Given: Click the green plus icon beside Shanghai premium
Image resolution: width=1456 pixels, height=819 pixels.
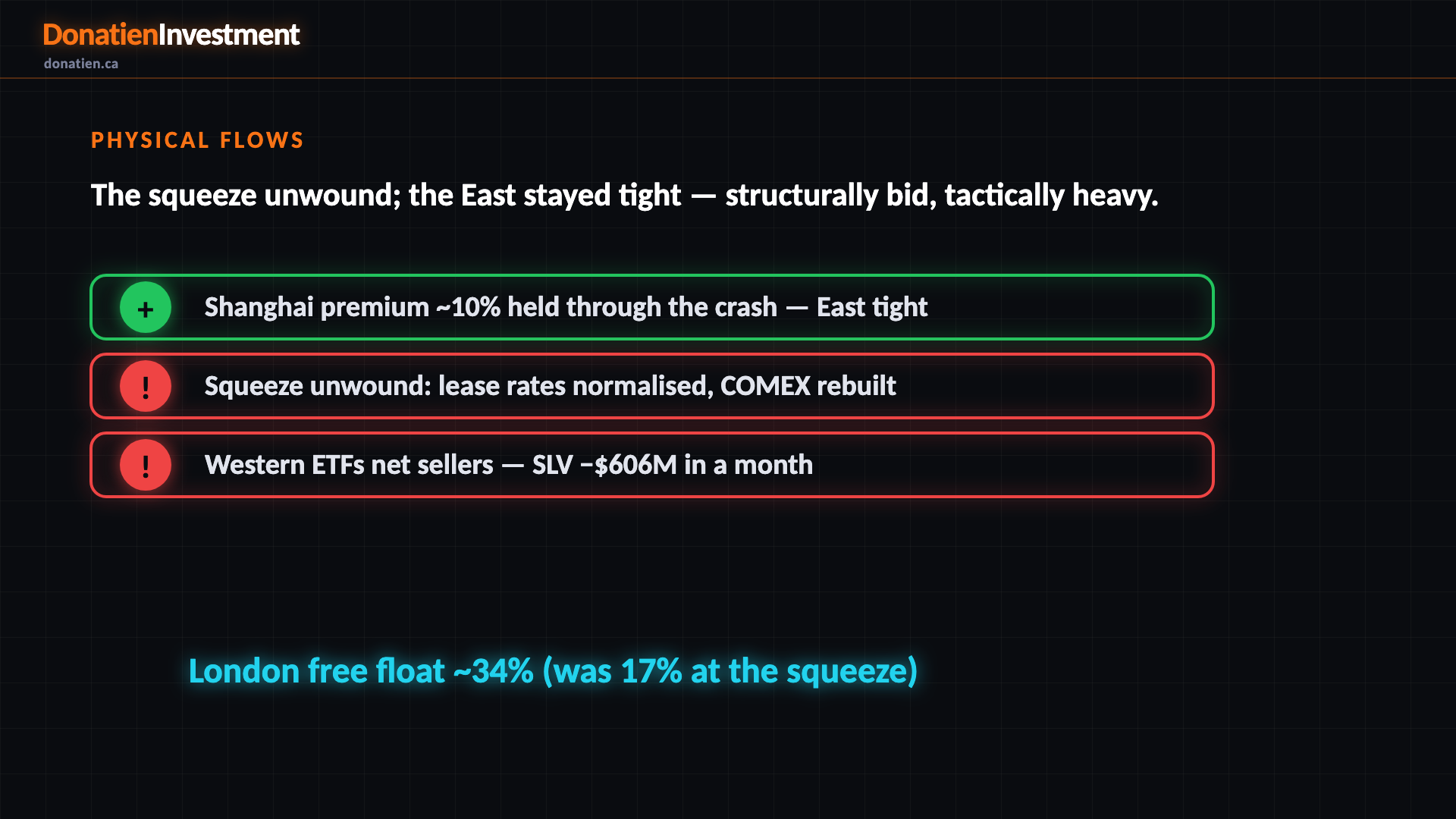Looking at the screenshot, I should coord(146,307).
